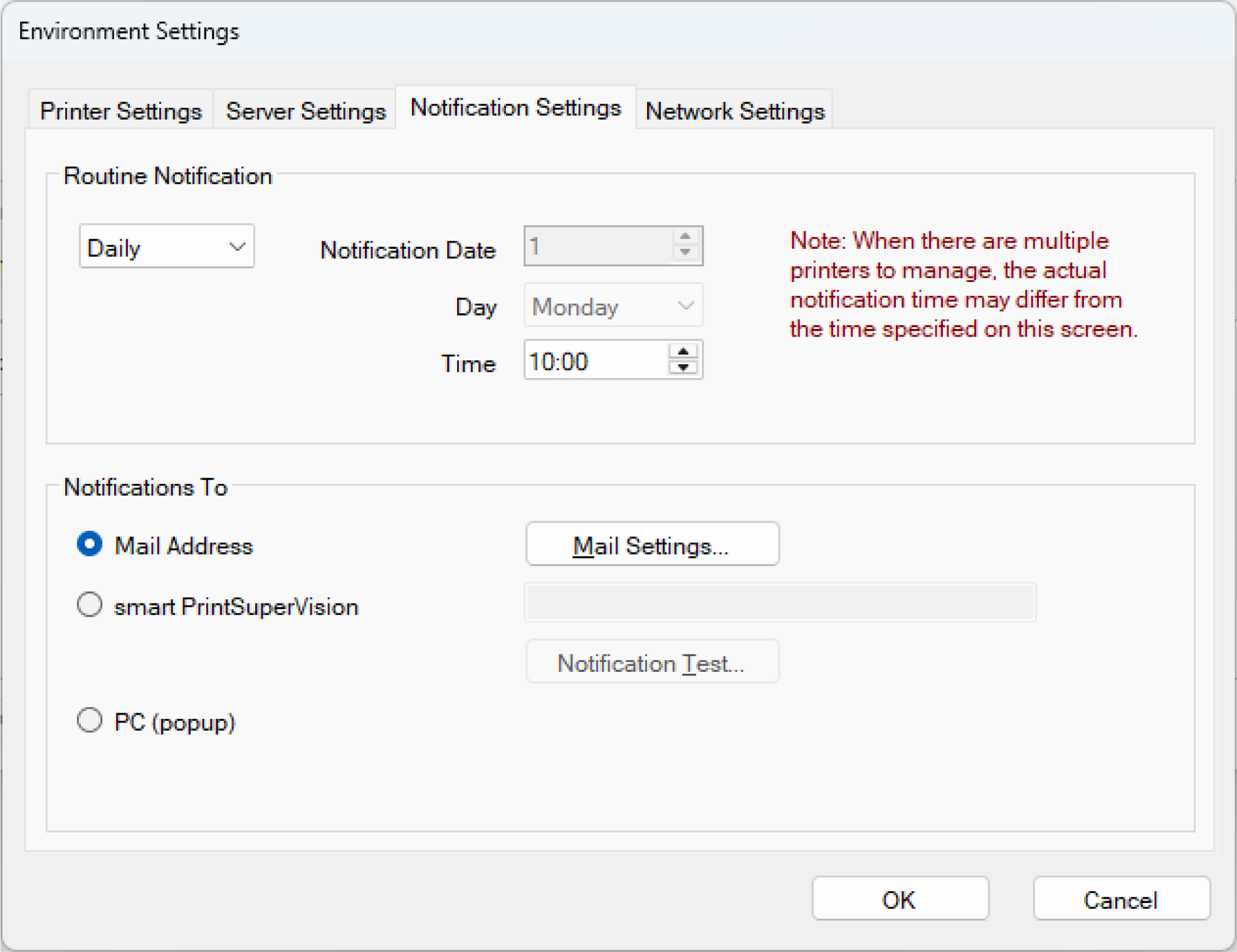Go to the Network Settings tab
Screen dimensions: 1237x952
click(x=734, y=111)
